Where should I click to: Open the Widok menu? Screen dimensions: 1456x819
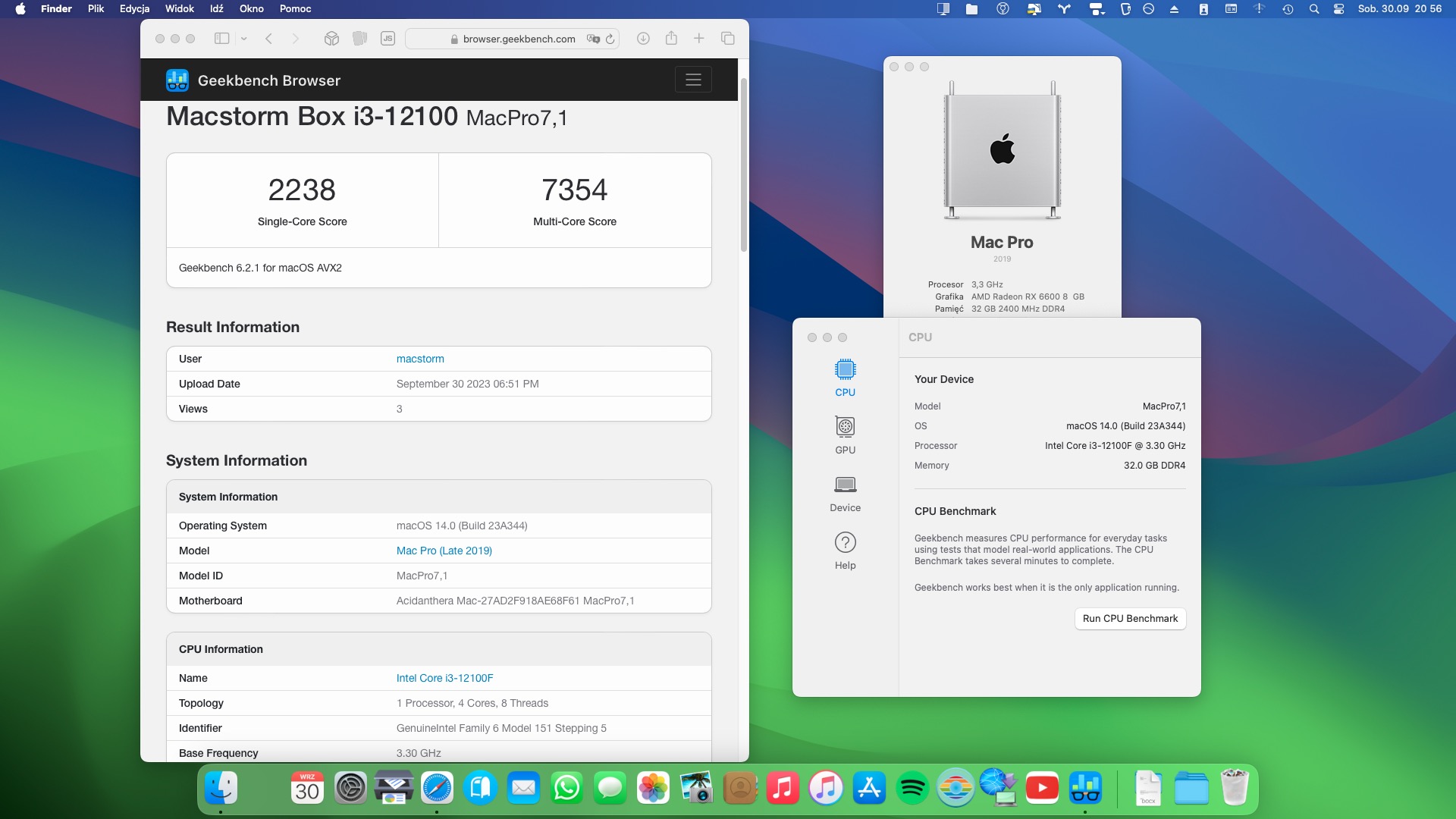tap(180, 9)
